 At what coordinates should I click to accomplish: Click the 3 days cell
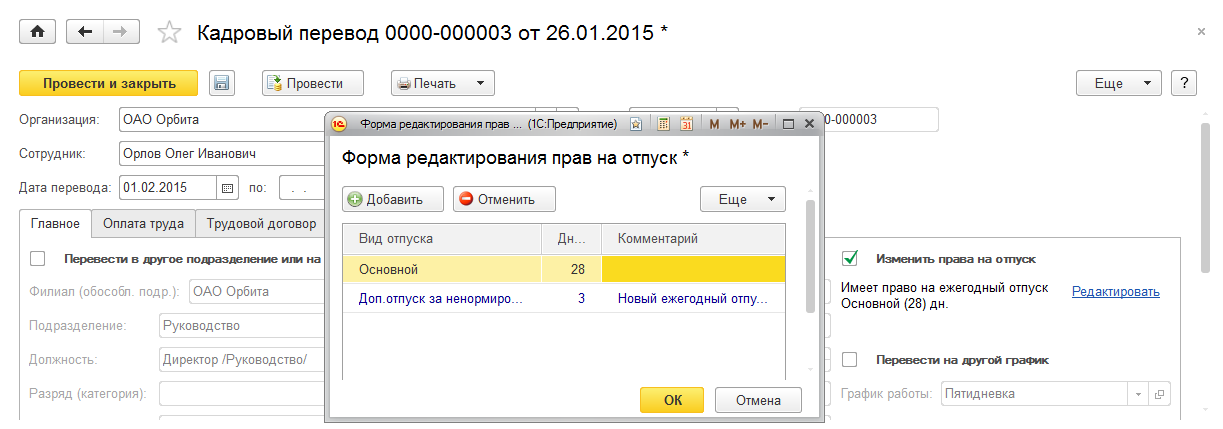571,298
